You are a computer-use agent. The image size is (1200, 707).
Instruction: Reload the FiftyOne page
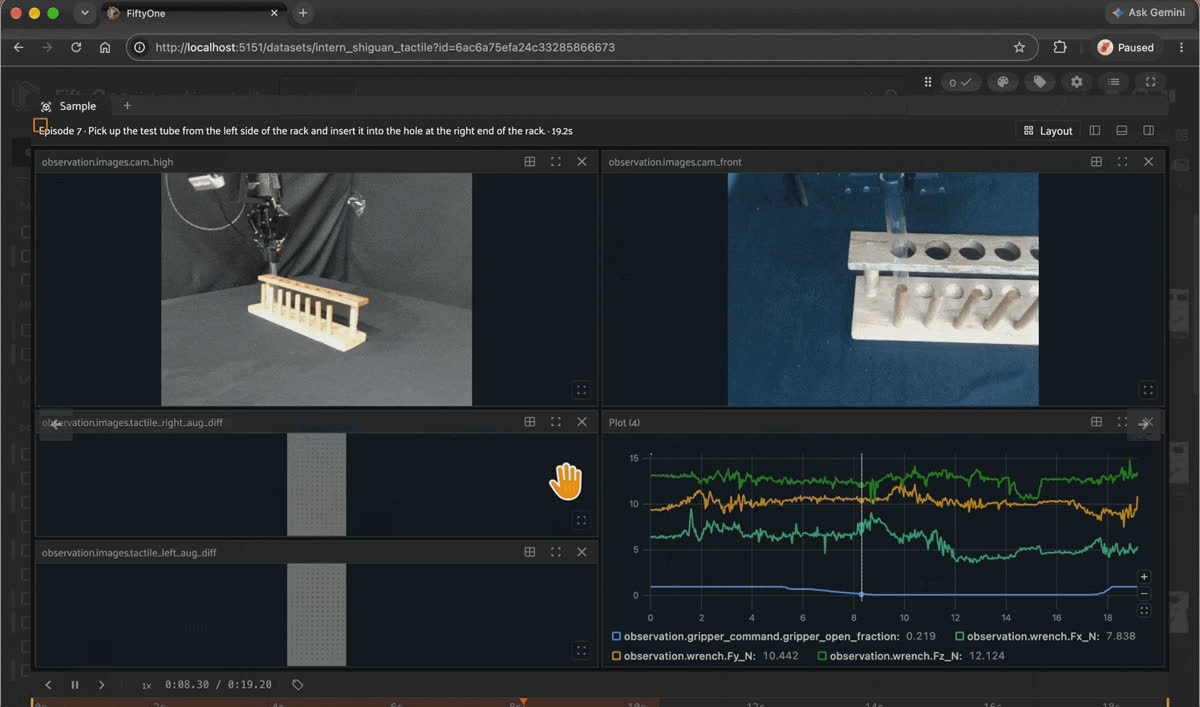(76, 47)
